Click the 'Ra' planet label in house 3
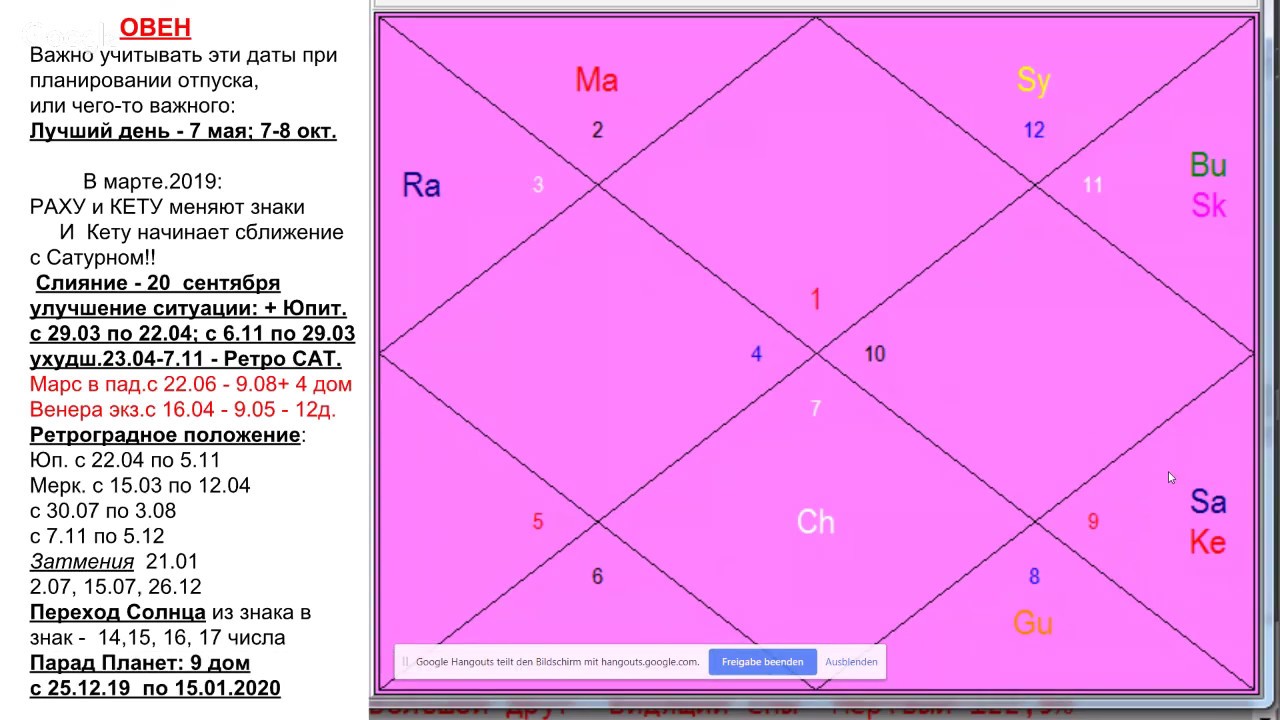This screenshot has height=720, width=1280. pos(421,185)
